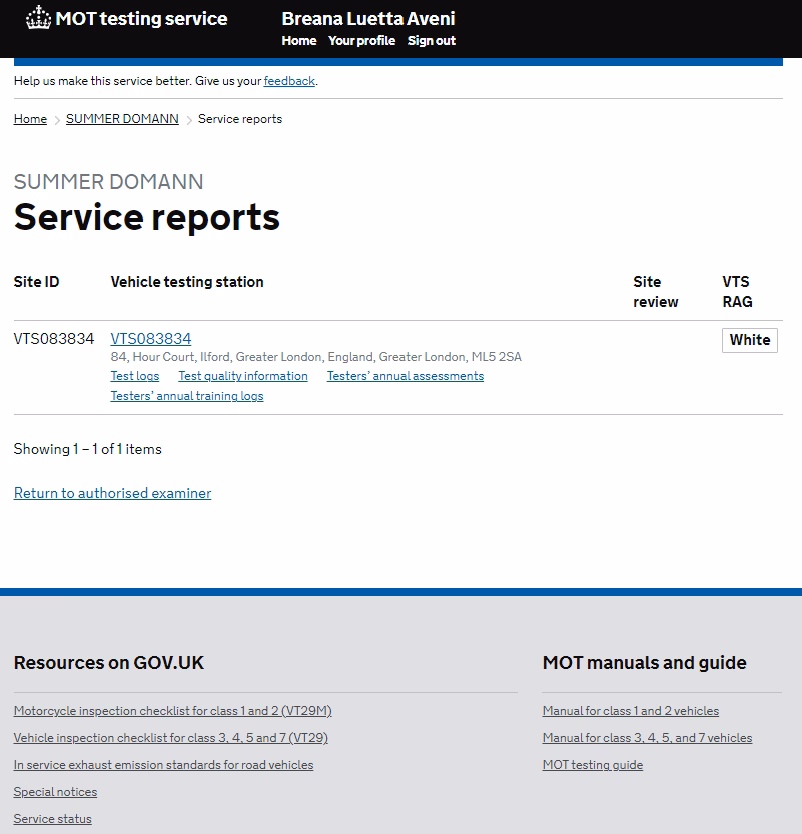Open SUMMER DOMANN breadcrumb link
Image resolution: width=802 pixels, height=834 pixels.
[121, 118]
